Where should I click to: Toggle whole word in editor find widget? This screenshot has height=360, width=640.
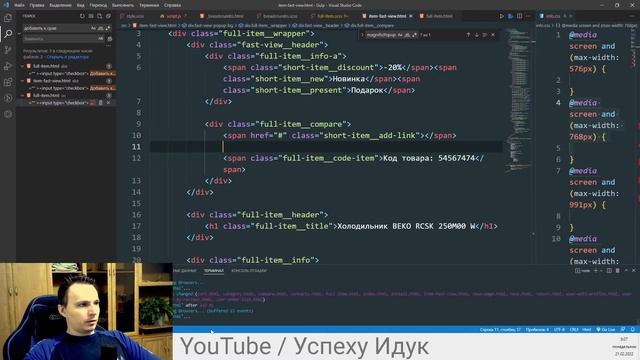click(407, 35)
